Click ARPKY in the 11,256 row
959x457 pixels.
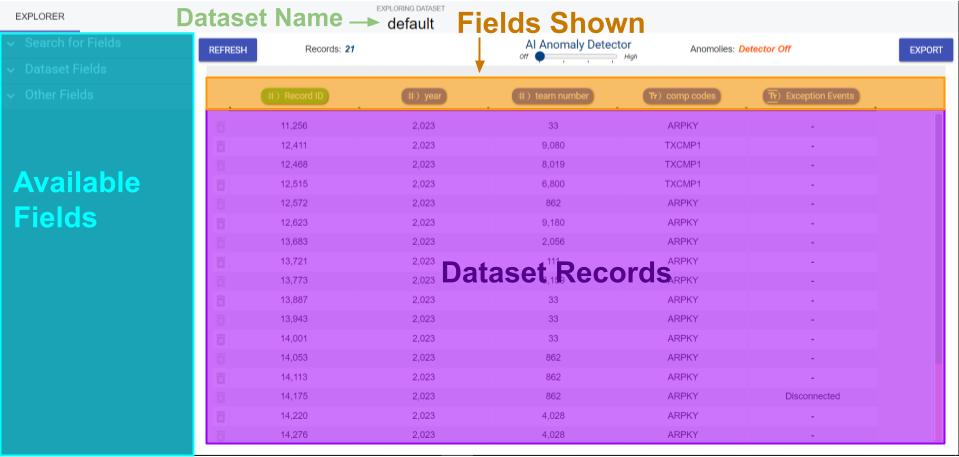coord(683,126)
